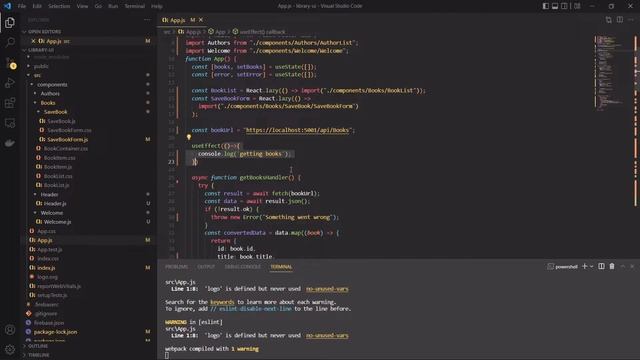
Task: Open Source Control view with pending badge
Action: click(10, 63)
